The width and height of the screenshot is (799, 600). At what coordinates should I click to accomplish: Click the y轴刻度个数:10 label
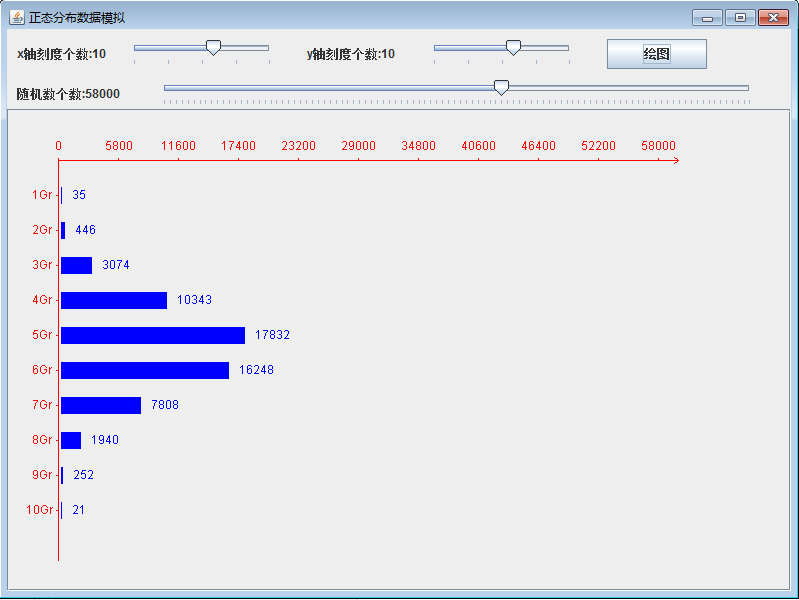pyautogui.click(x=351, y=54)
